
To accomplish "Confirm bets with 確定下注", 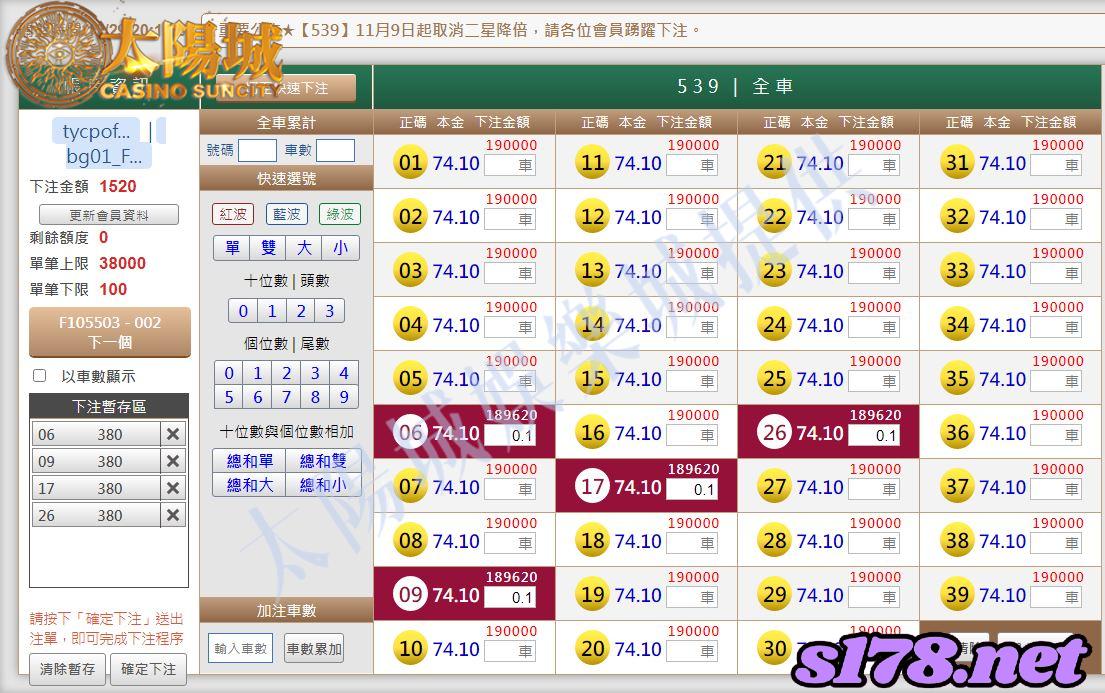I will click(x=149, y=669).
